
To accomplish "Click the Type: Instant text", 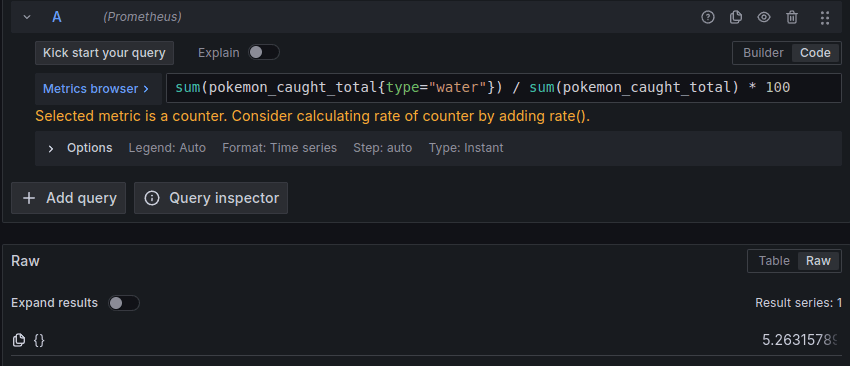I will (x=466, y=148).
